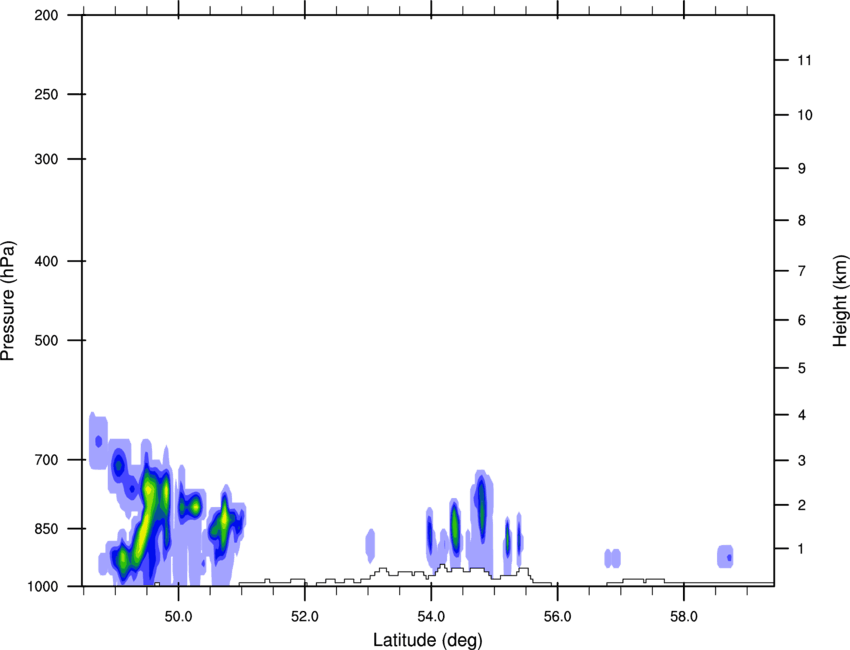Click the 5 km height label
Image resolution: width=850 pixels, height=650 pixels.
[x=802, y=369]
